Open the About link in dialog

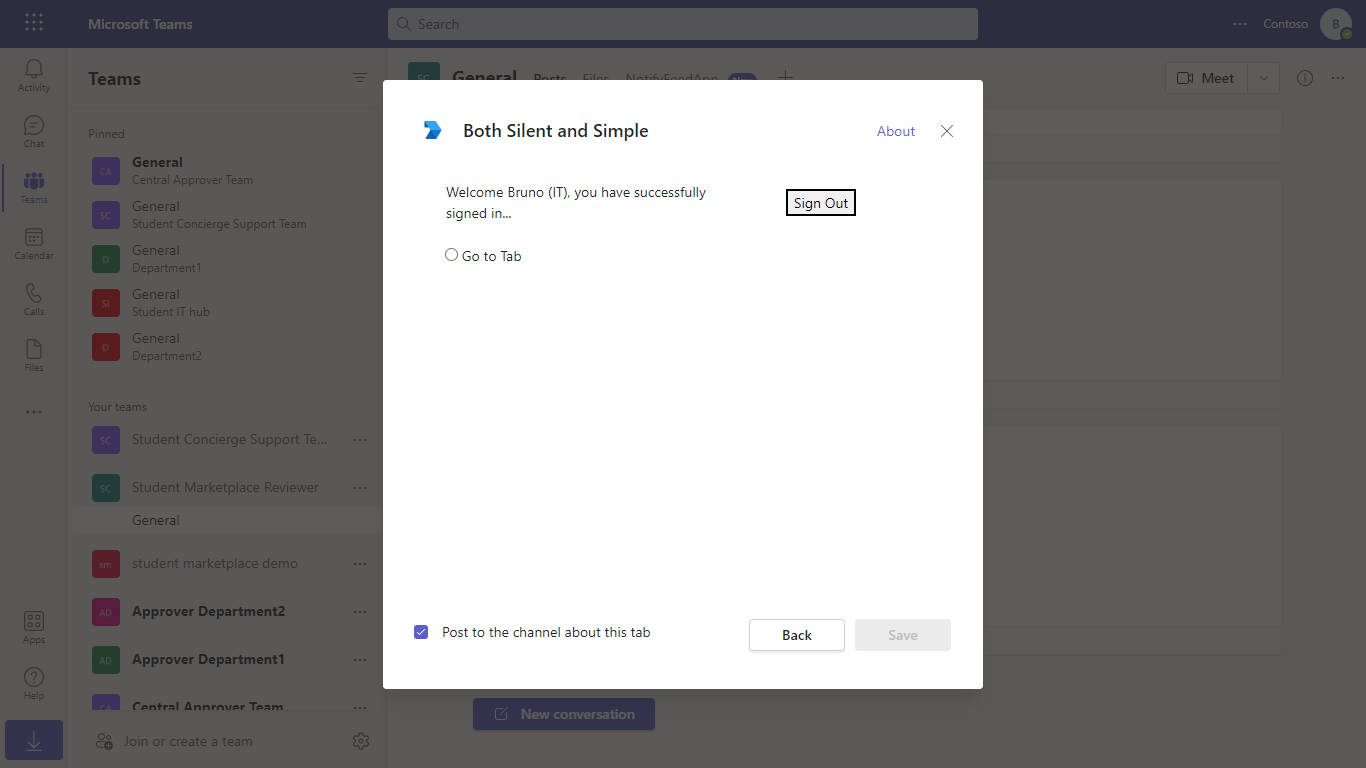click(x=896, y=131)
